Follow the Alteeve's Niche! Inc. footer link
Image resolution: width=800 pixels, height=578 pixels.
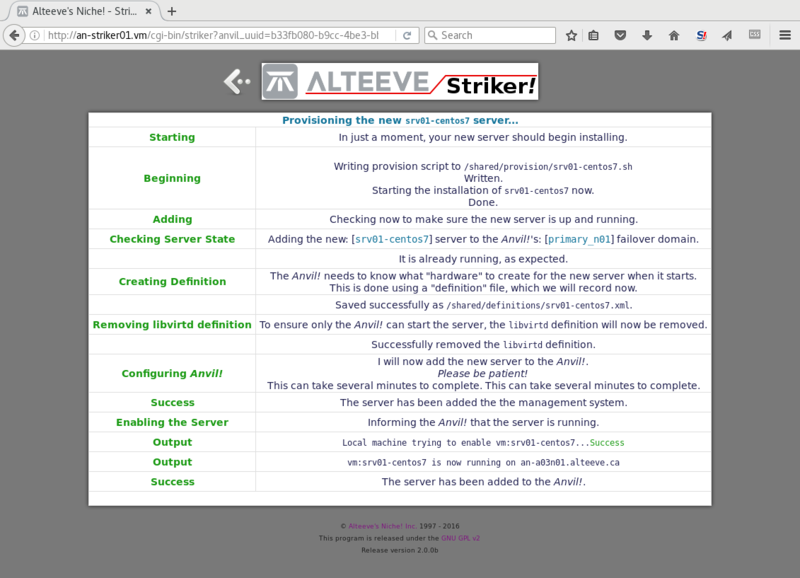click(383, 526)
